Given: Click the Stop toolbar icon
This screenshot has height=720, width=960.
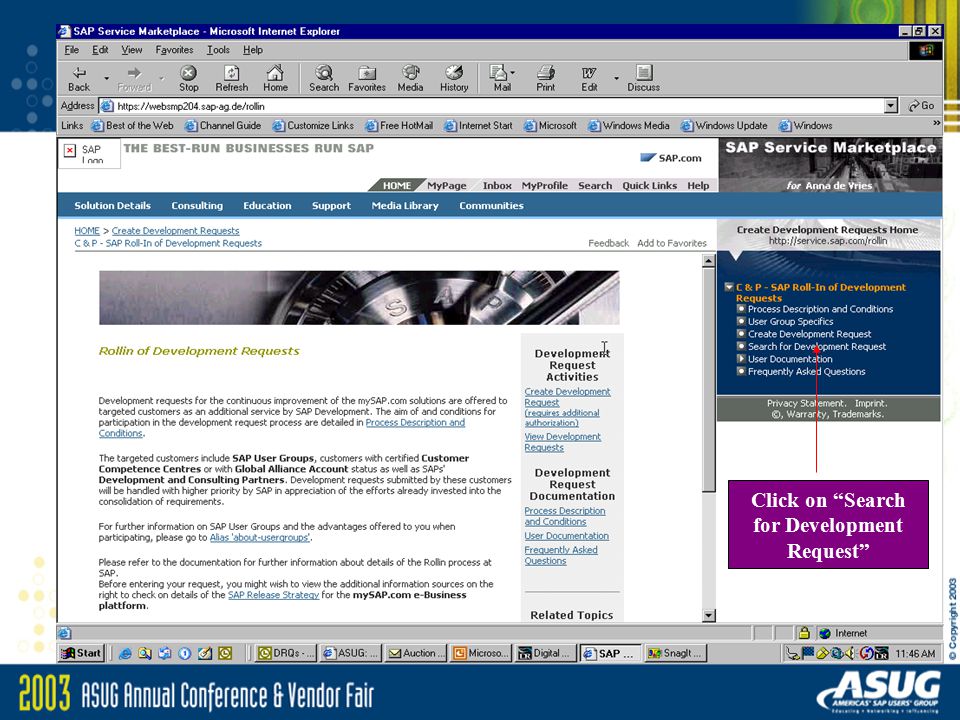Looking at the screenshot, I should (x=189, y=79).
